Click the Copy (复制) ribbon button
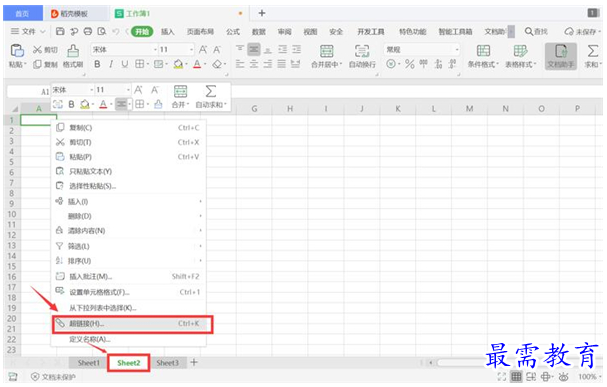607x387 pixels. (x=45, y=64)
